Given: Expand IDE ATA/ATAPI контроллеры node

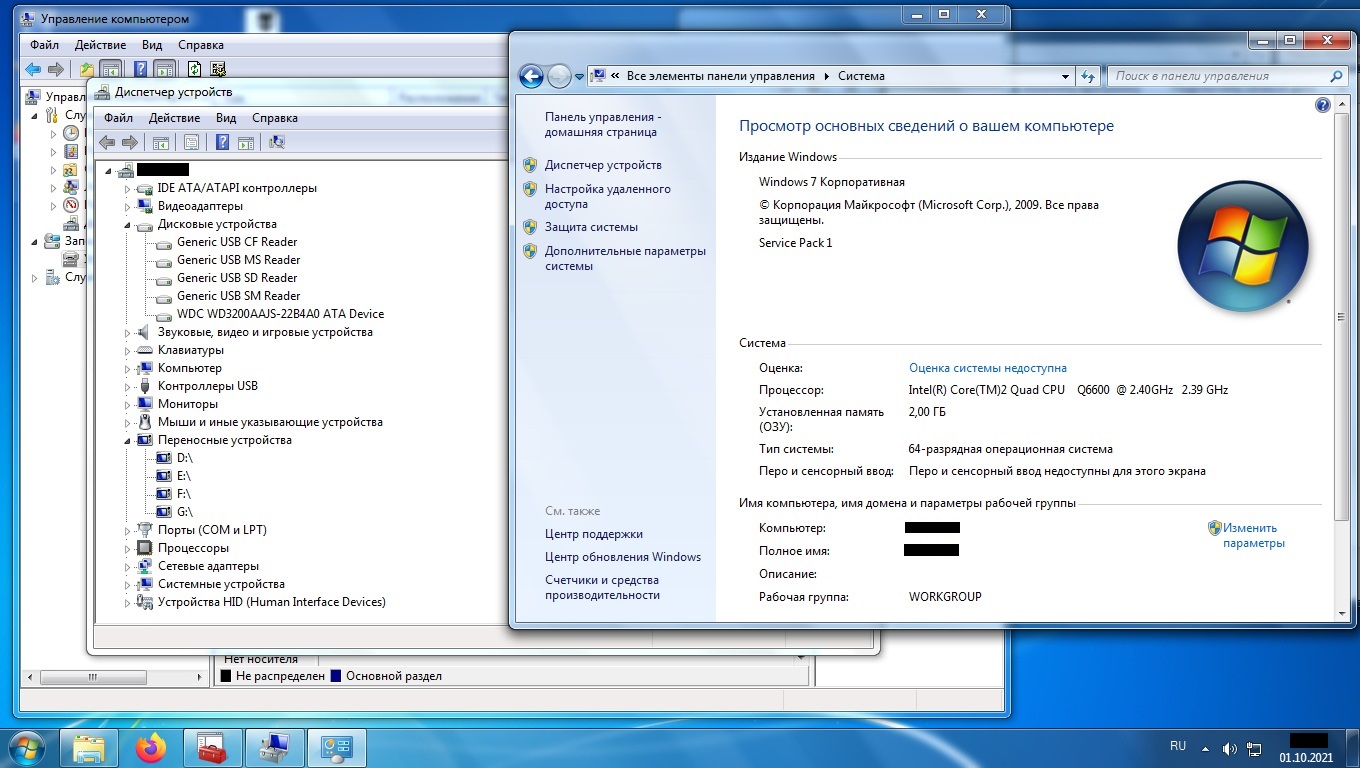Looking at the screenshot, I should tap(127, 189).
